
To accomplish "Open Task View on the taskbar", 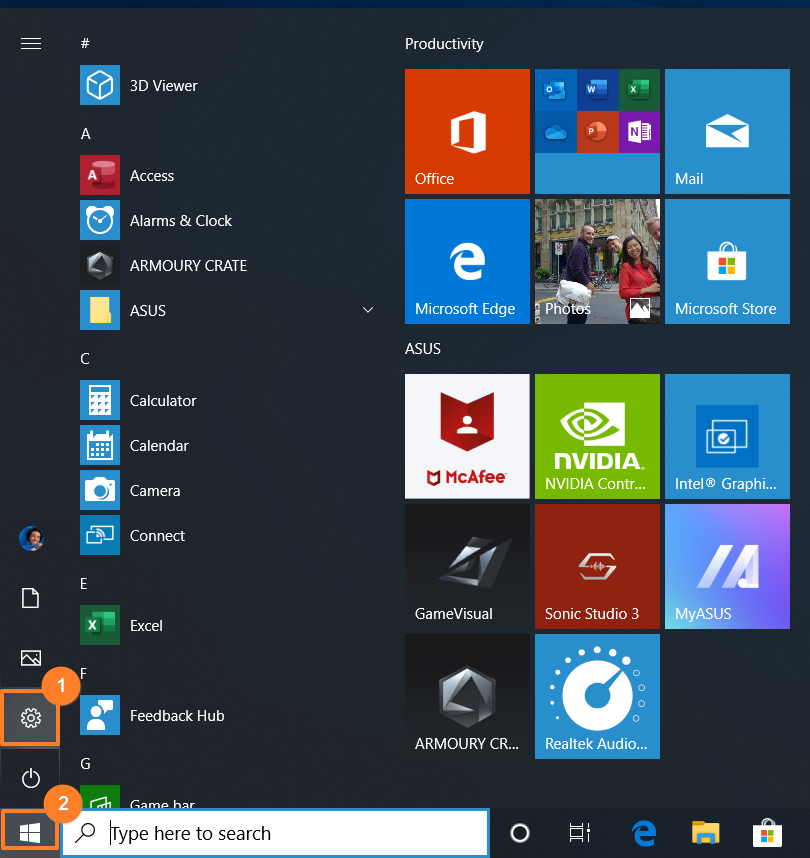I will 580,833.
